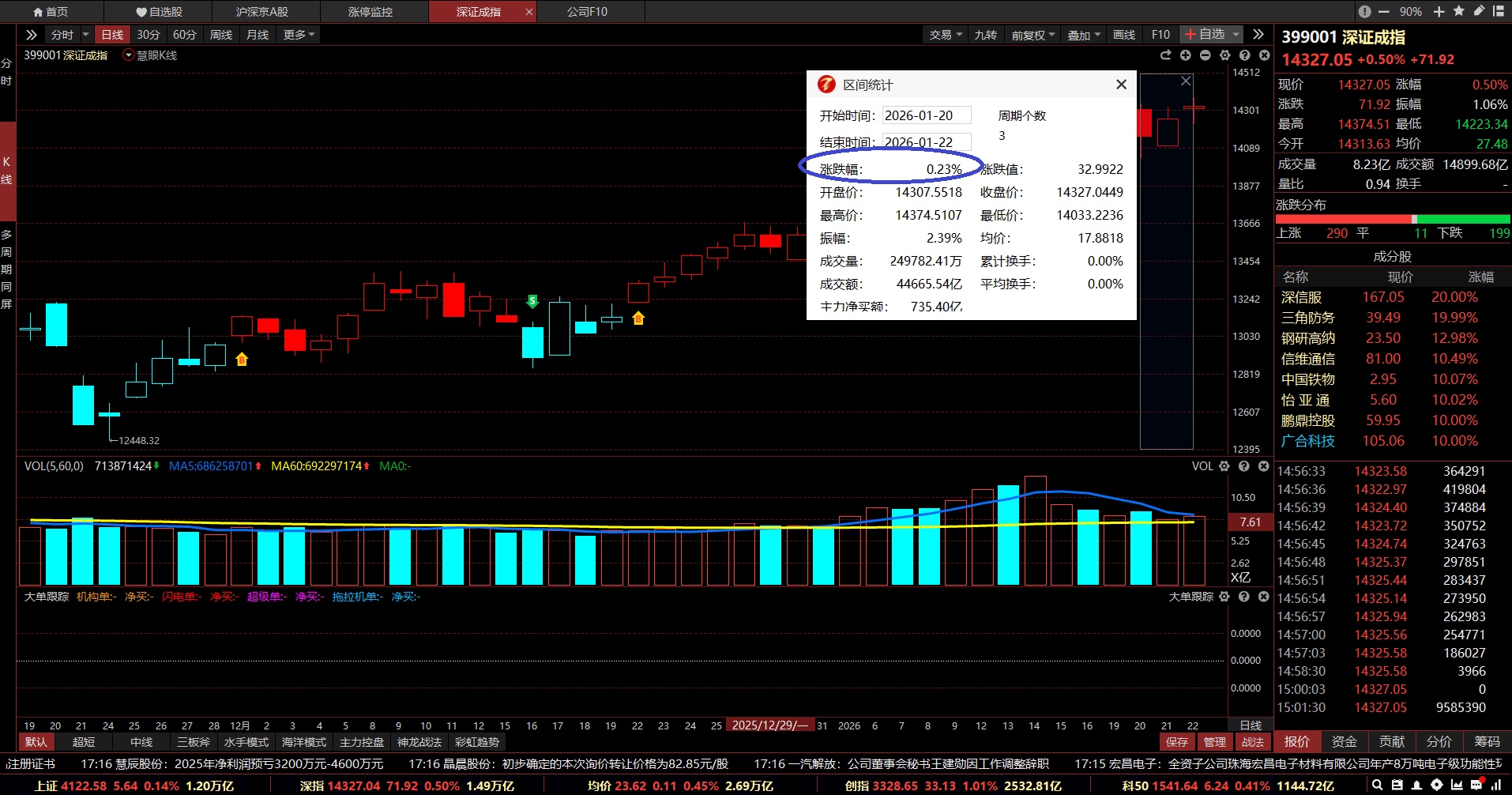Select the 60分 period button
Screen dimensions: 1512x795
coord(184,35)
